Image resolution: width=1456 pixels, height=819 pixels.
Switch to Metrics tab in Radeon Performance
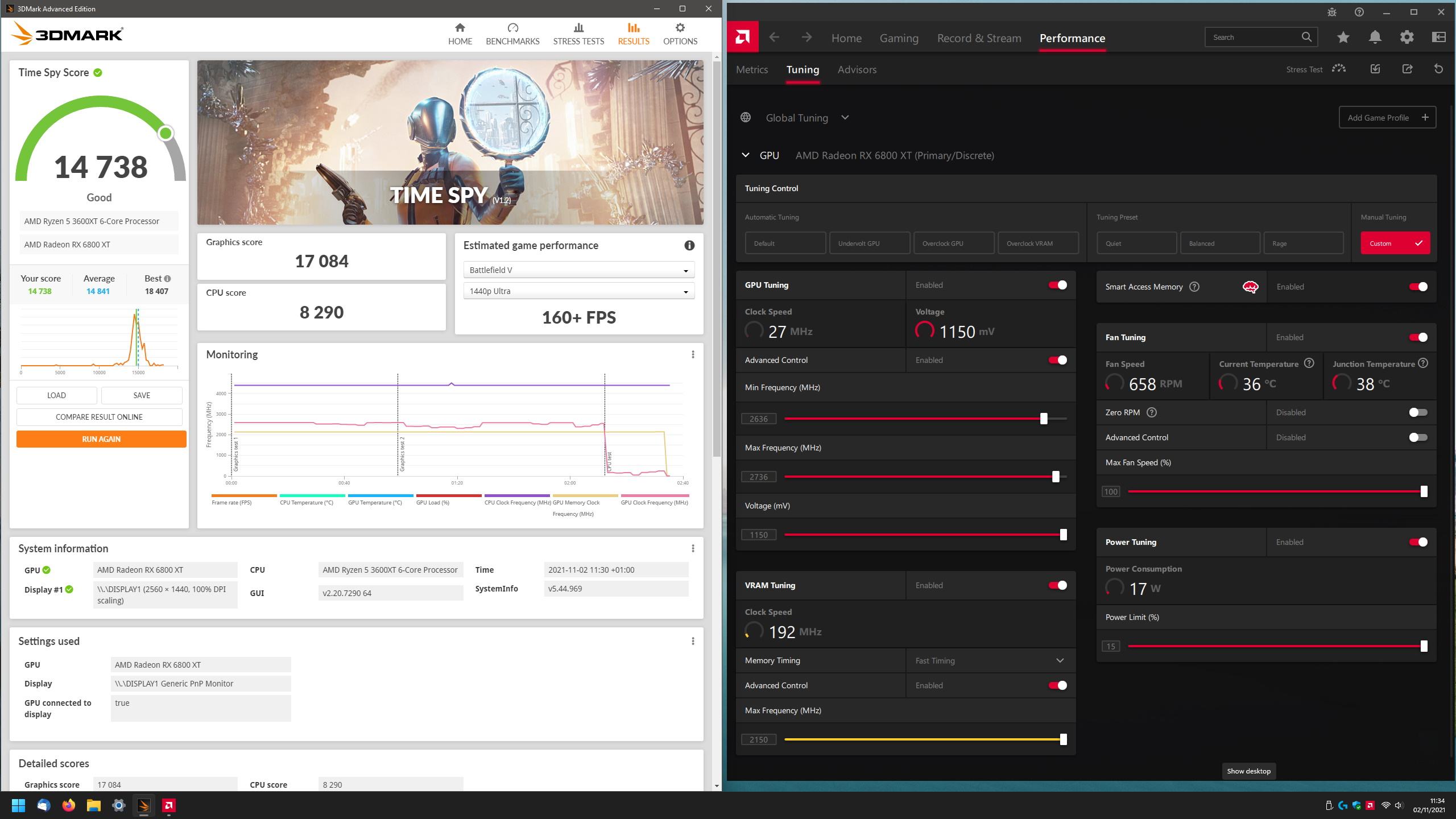pyautogui.click(x=752, y=69)
